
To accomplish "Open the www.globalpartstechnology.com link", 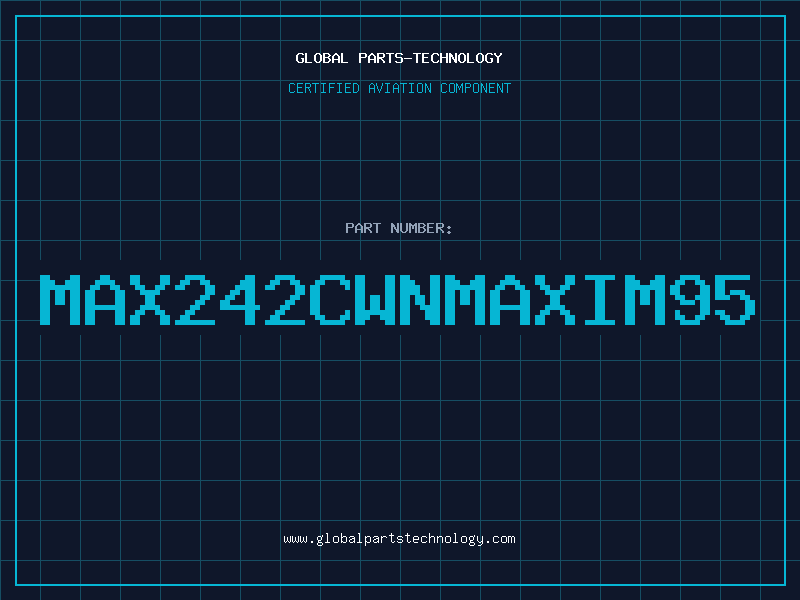I will coord(399,539).
